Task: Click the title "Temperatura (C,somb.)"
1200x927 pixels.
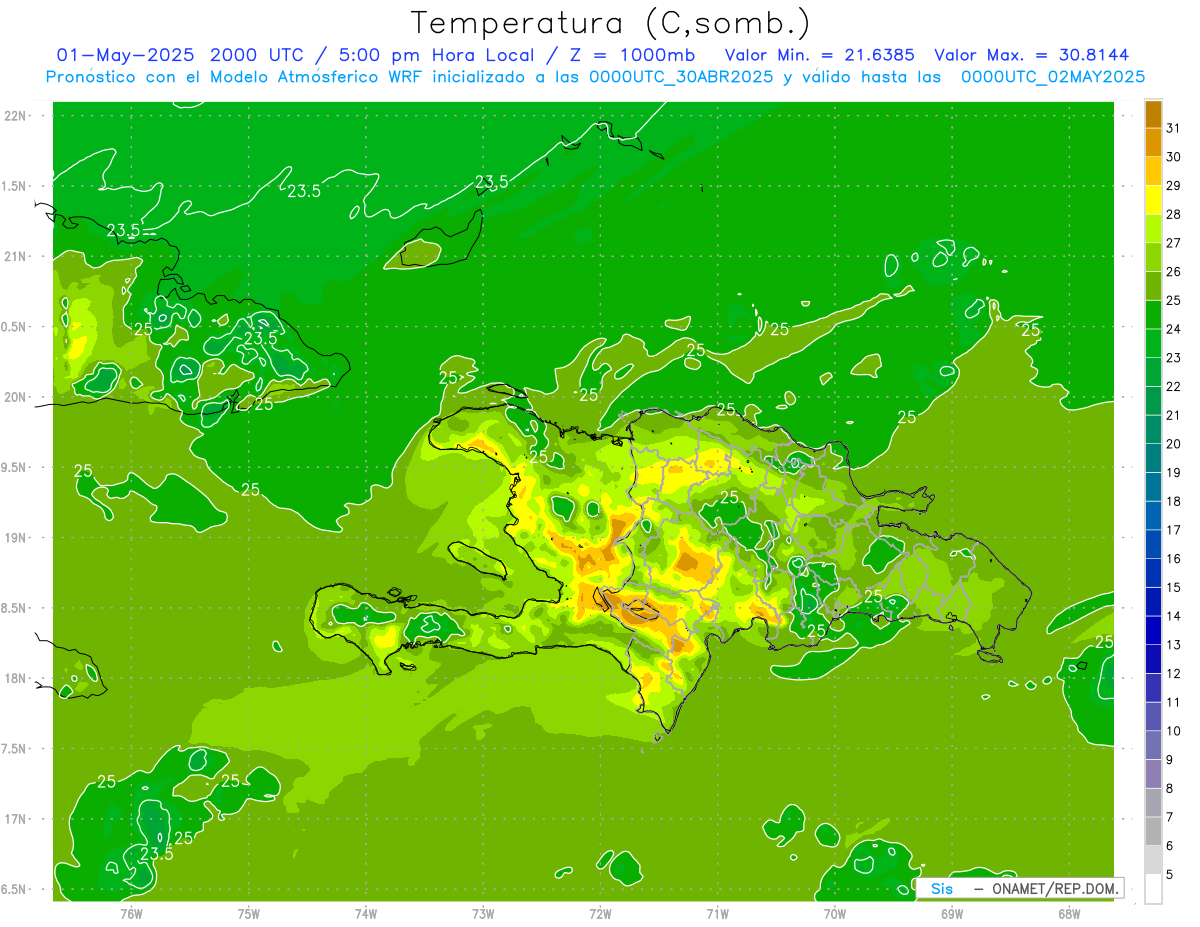Action: pos(611,23)
